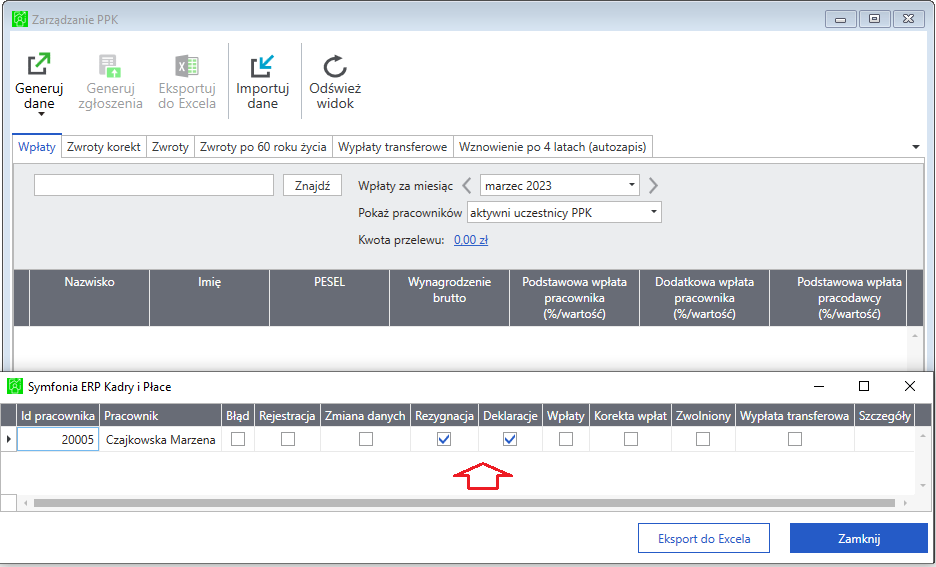Click the 0,00 zł transfer amount link

(x=471, y=240)
